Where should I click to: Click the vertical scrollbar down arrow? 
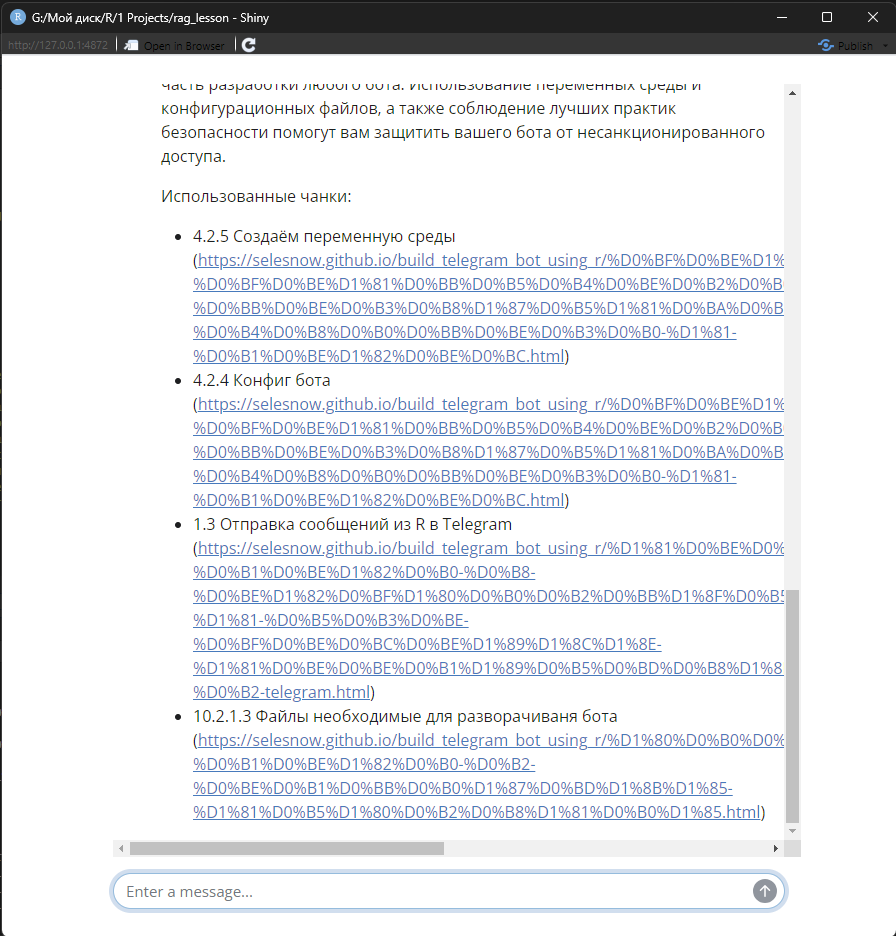click(793, 831)
